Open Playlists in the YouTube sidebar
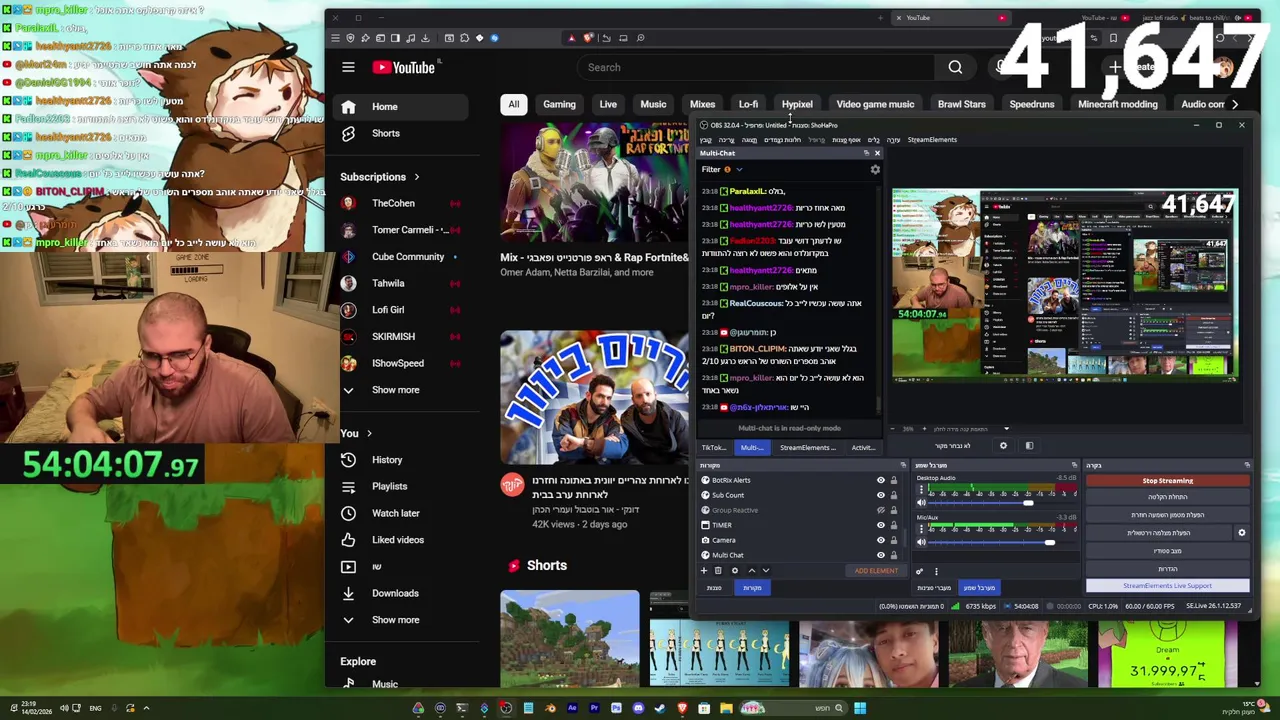 pos(389,487)
